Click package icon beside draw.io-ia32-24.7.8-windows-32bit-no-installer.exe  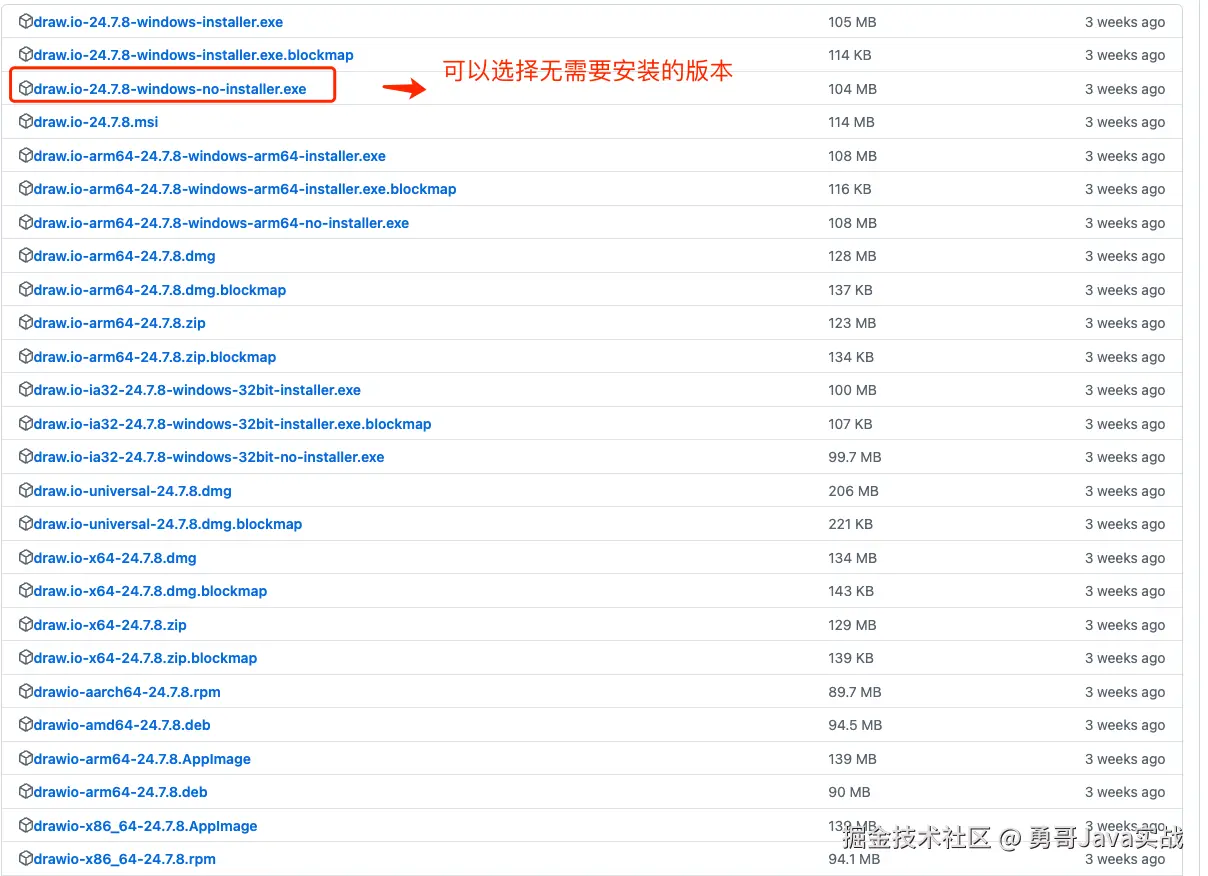[26, 457]
